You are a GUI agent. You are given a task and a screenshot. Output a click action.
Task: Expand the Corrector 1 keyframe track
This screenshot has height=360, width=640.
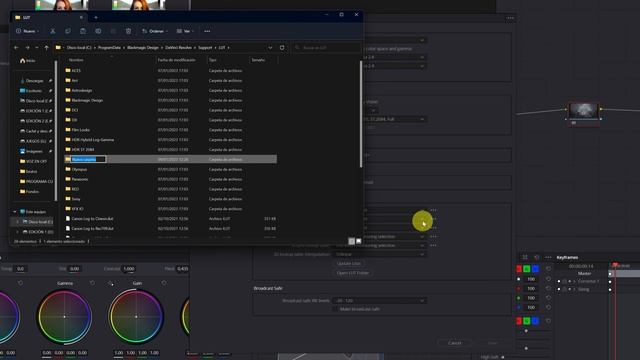[x=574, y=281]
